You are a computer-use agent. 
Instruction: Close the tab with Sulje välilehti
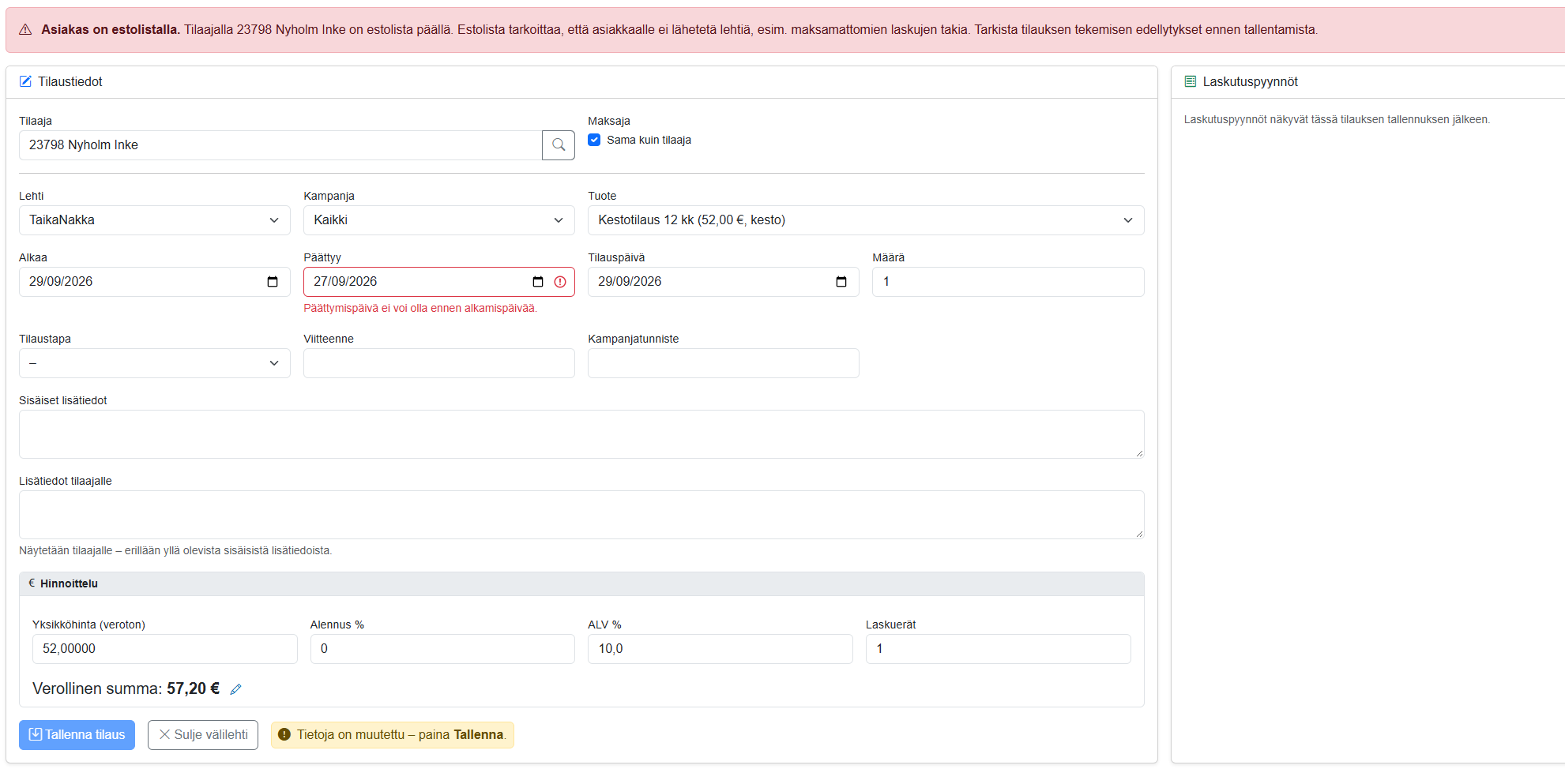(203, 735)
